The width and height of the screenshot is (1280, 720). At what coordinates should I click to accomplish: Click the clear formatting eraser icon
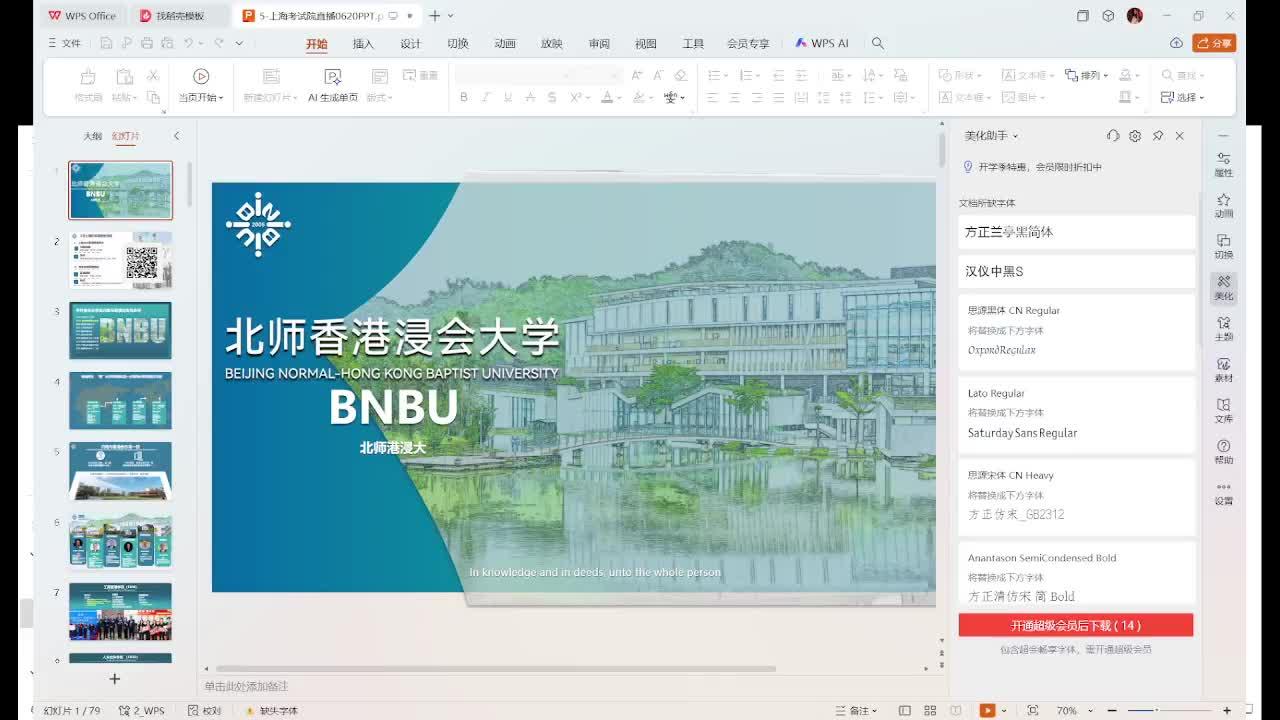click(x=681, y=75)
